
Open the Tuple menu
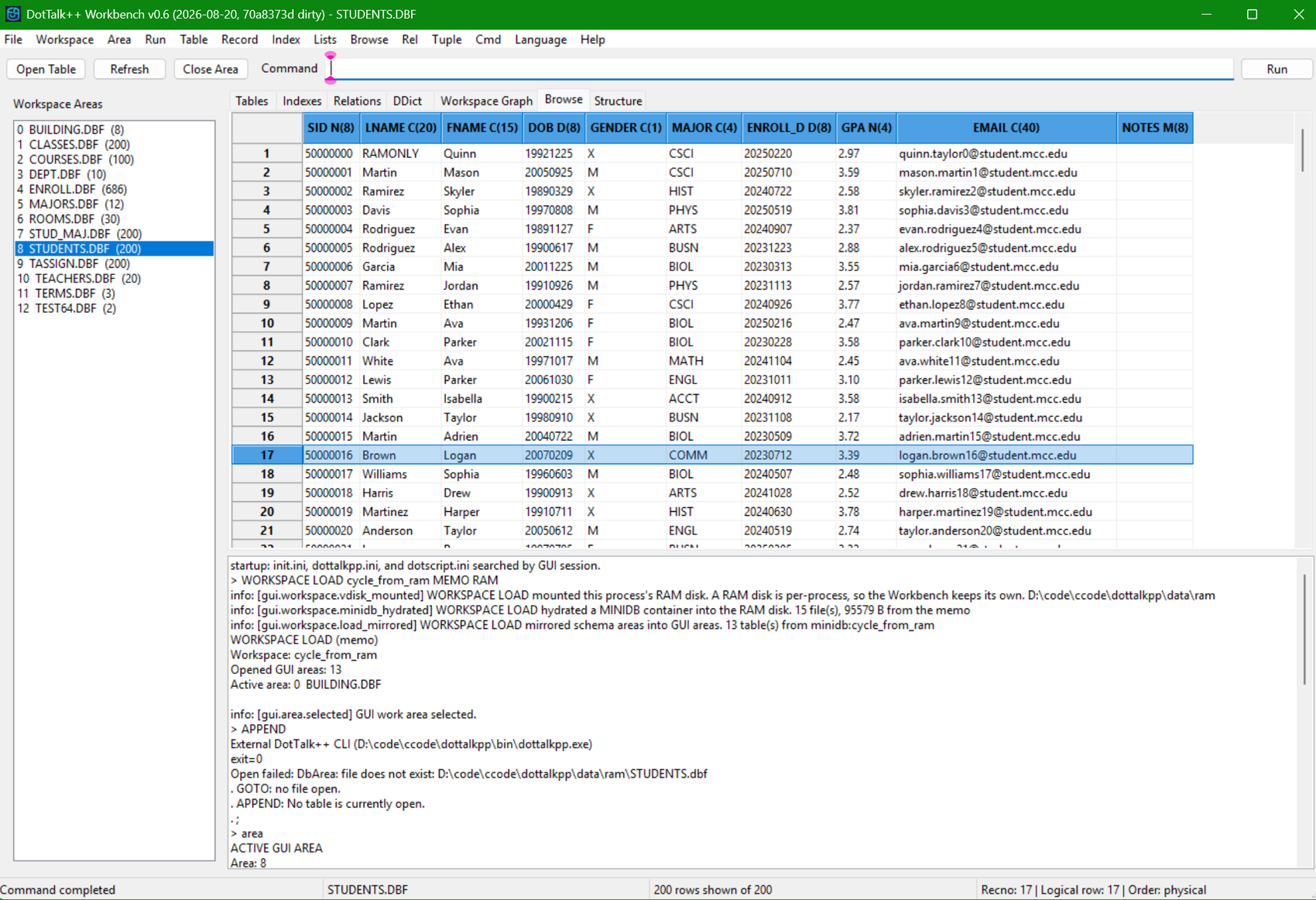[x=446, y=40]
